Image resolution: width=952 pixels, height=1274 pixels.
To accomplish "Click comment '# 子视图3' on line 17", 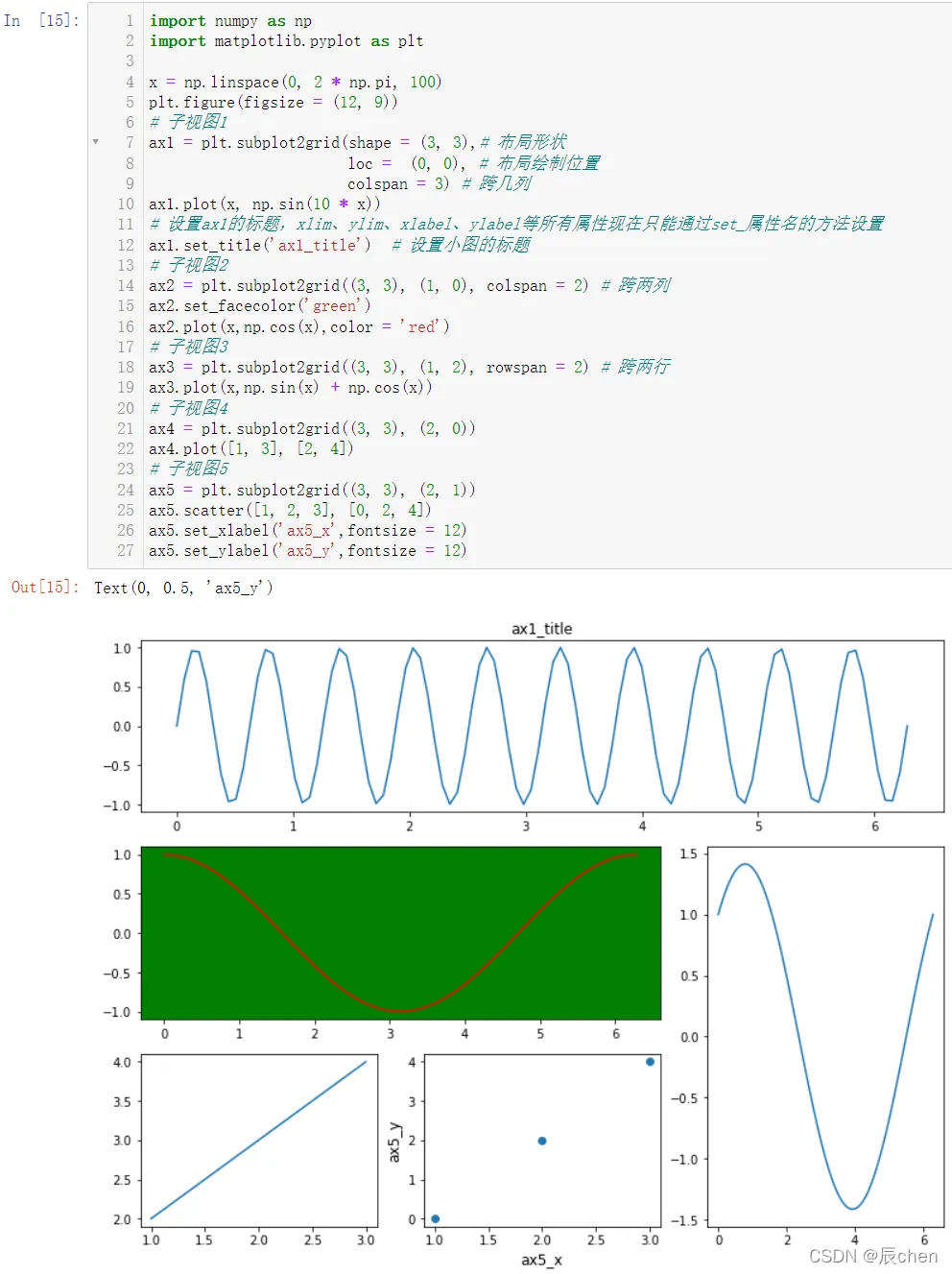I will pyautogui.click(x=189, y=347).
